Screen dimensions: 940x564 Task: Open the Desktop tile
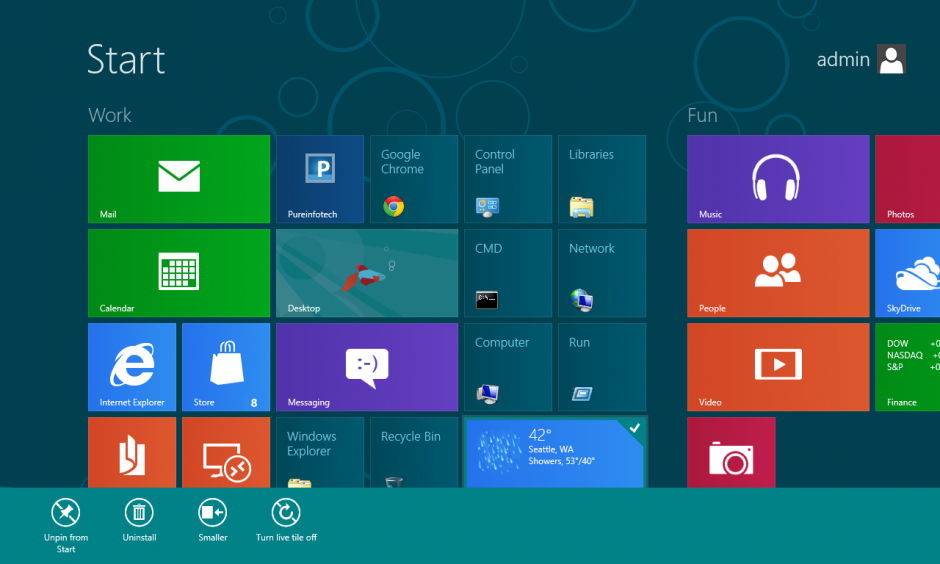(367, 273)
